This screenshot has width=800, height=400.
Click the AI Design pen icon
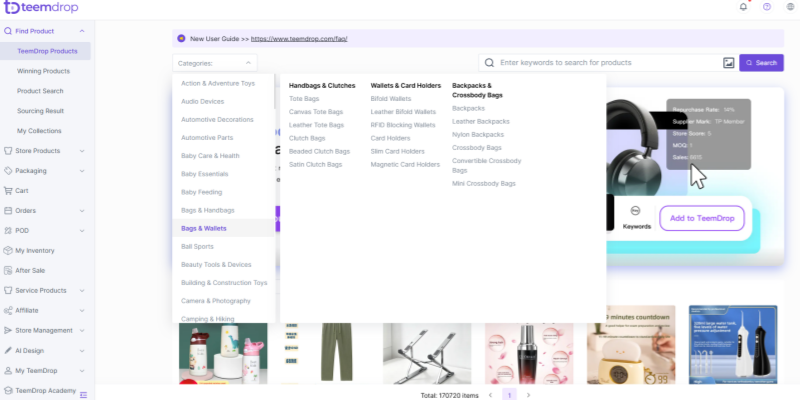click(8, 351)
